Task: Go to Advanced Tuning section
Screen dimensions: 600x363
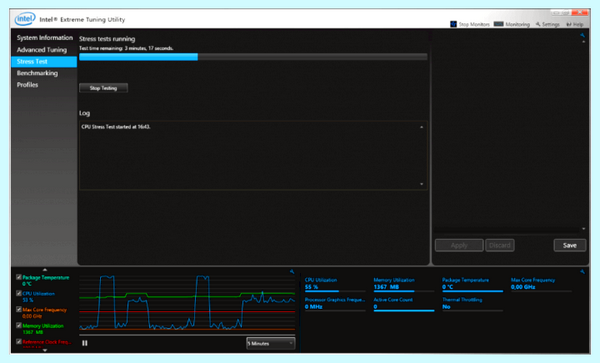Action: pos(42,50)
